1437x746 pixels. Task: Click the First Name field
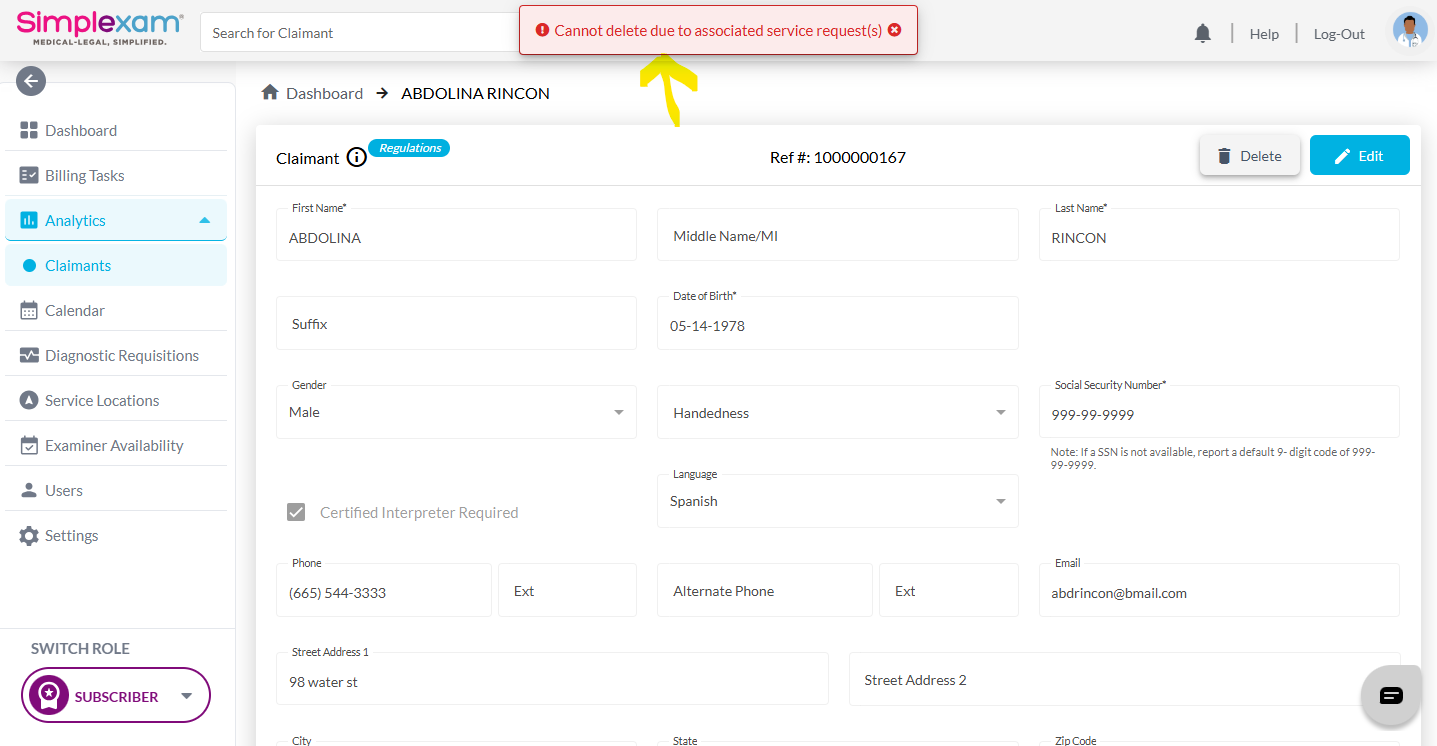click(x=456, y=235)
